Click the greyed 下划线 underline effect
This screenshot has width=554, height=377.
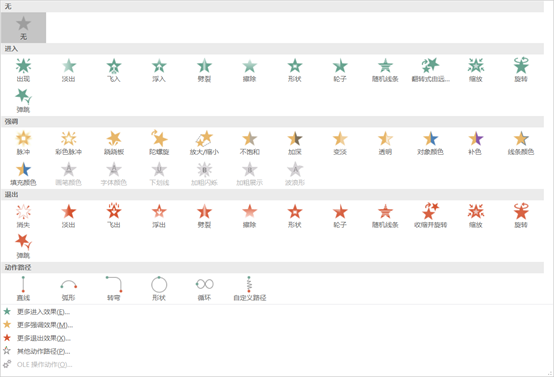159,174
